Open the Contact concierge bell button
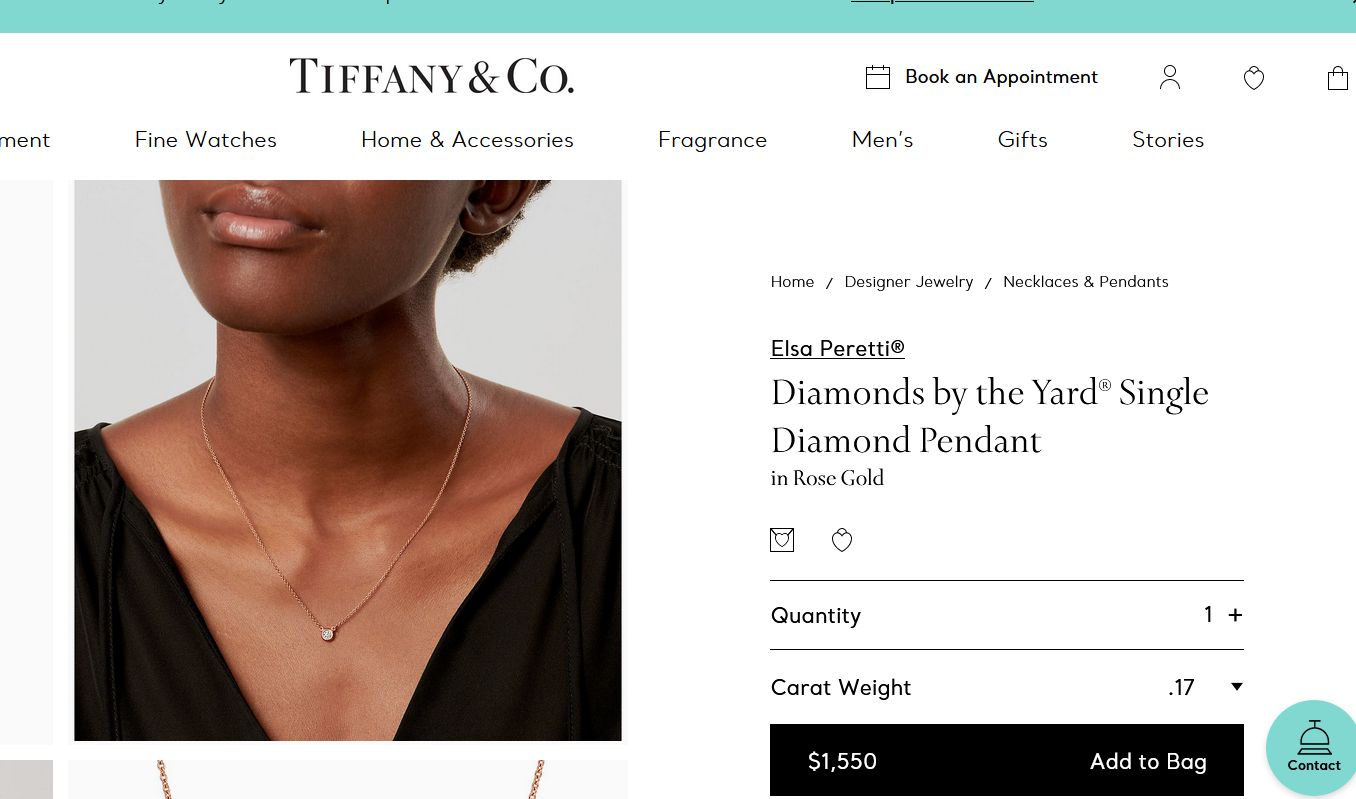The image size is (1356, 799). point(1313,748)
